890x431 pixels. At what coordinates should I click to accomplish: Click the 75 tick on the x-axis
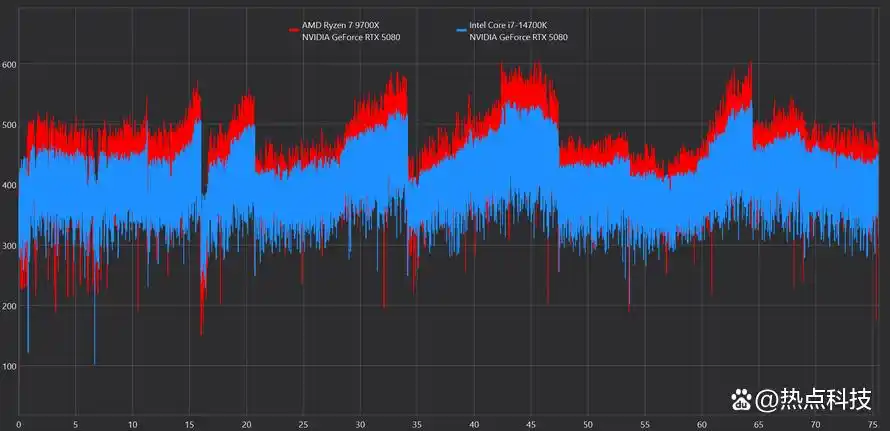[873, 424]
